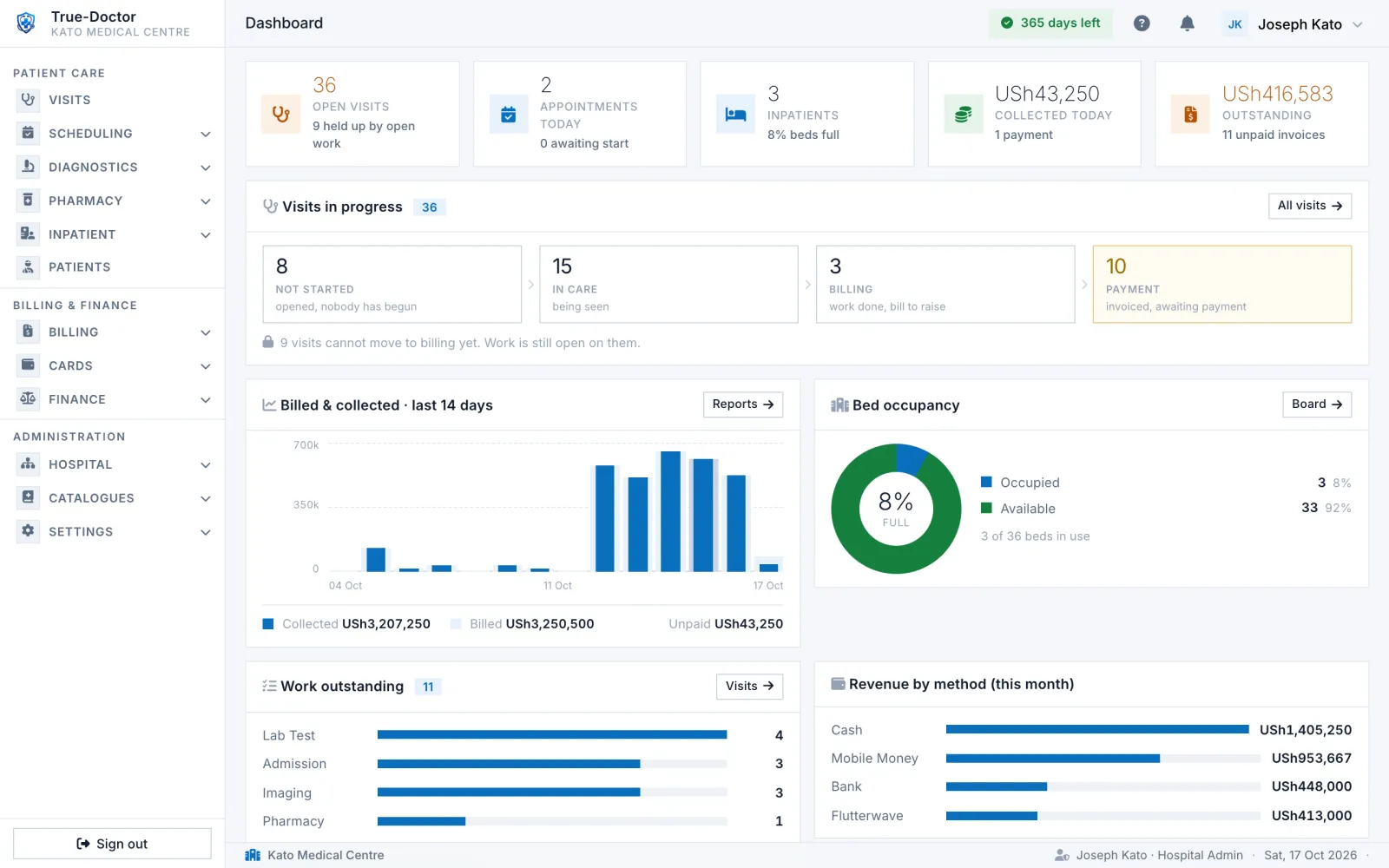
Task: Open help via the question mark icon
Action: (1142, 23)
